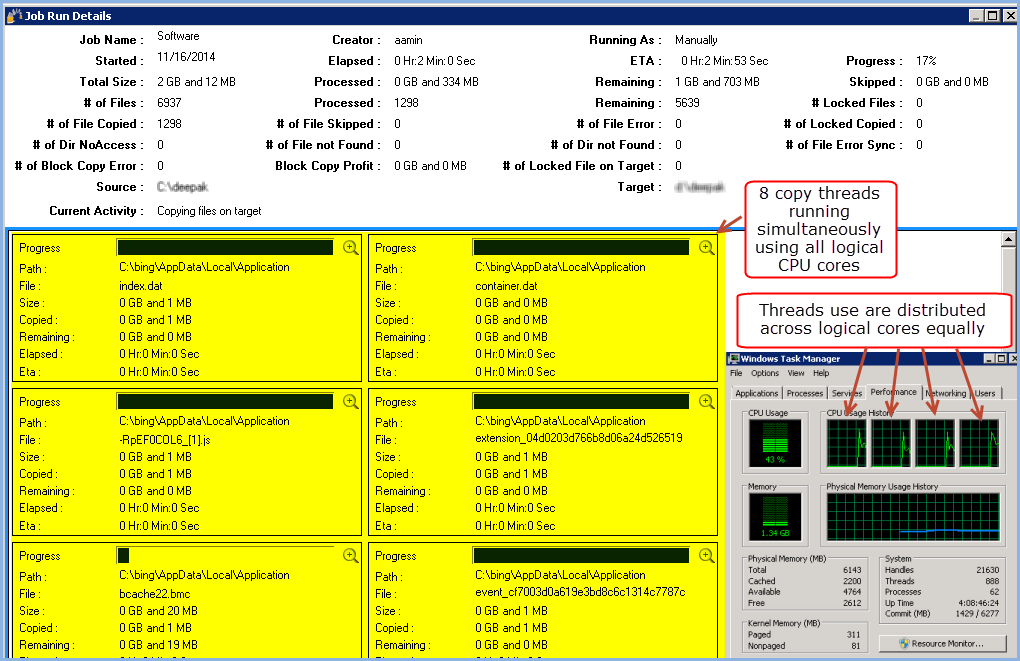Image resolution: width=1020 pixels, height=661 pixels.
Task: Click Elapsed value 0 Hr:2 Min:0 Sec
Action: point(435,61)
